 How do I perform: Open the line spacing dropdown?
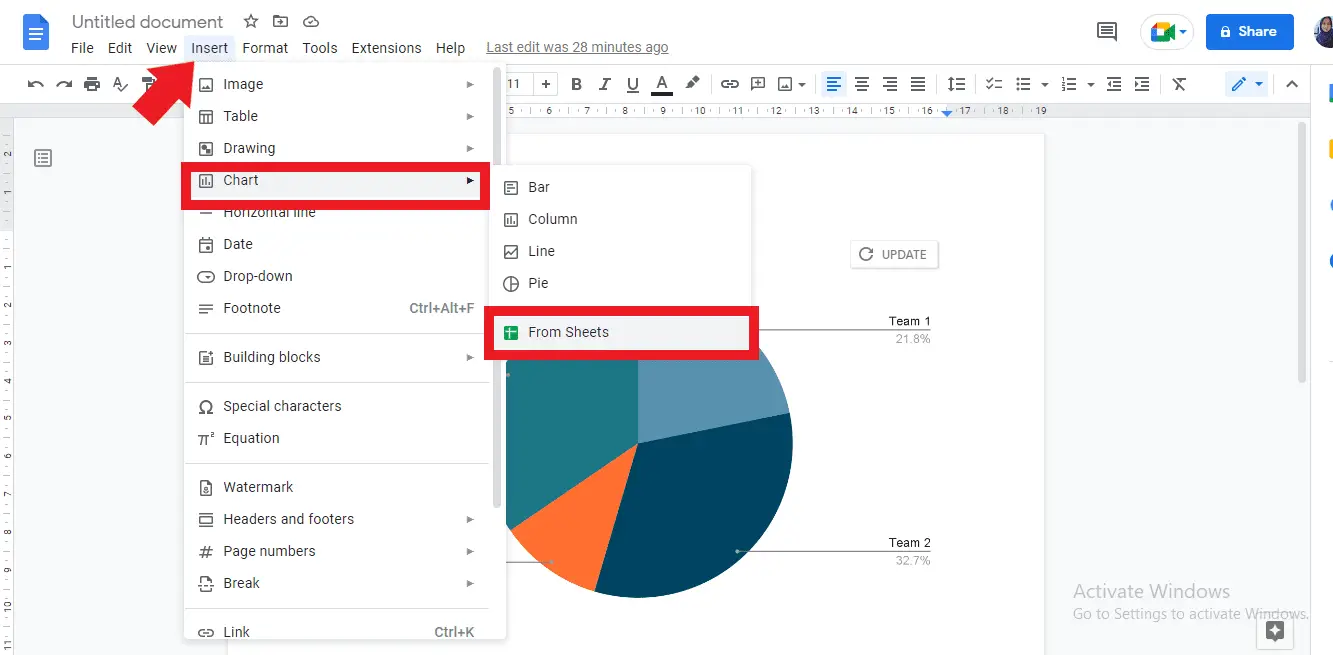point(955,84)
